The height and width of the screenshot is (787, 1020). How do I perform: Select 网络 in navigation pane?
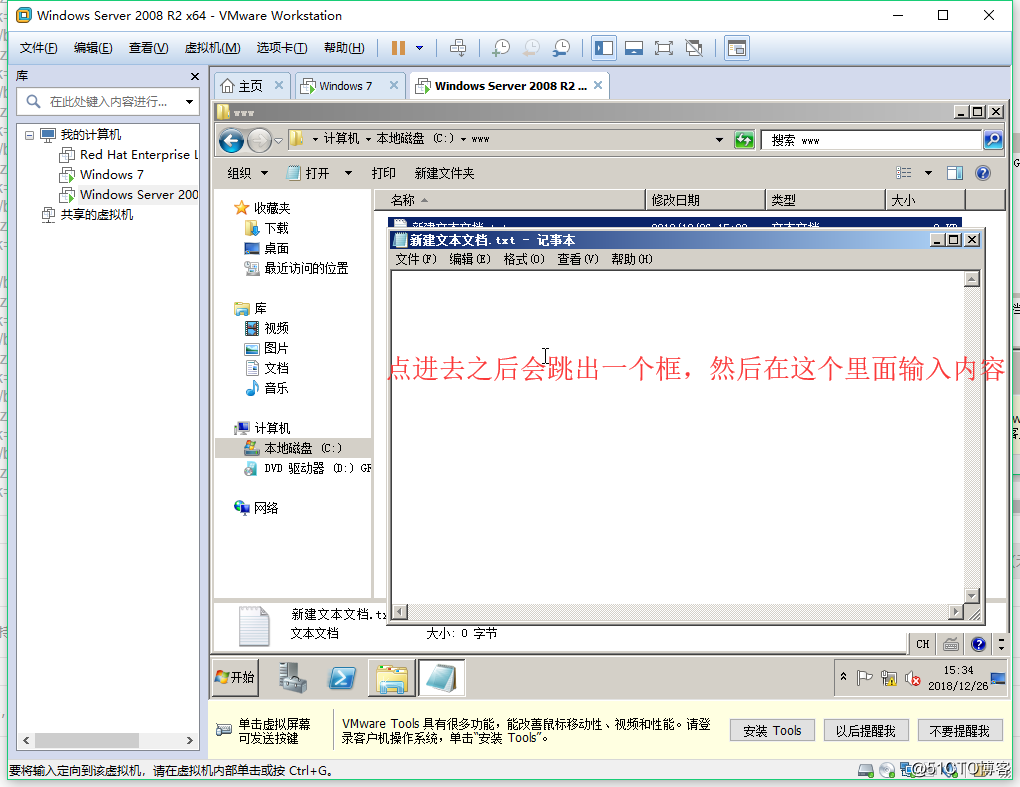pos(256,508)
